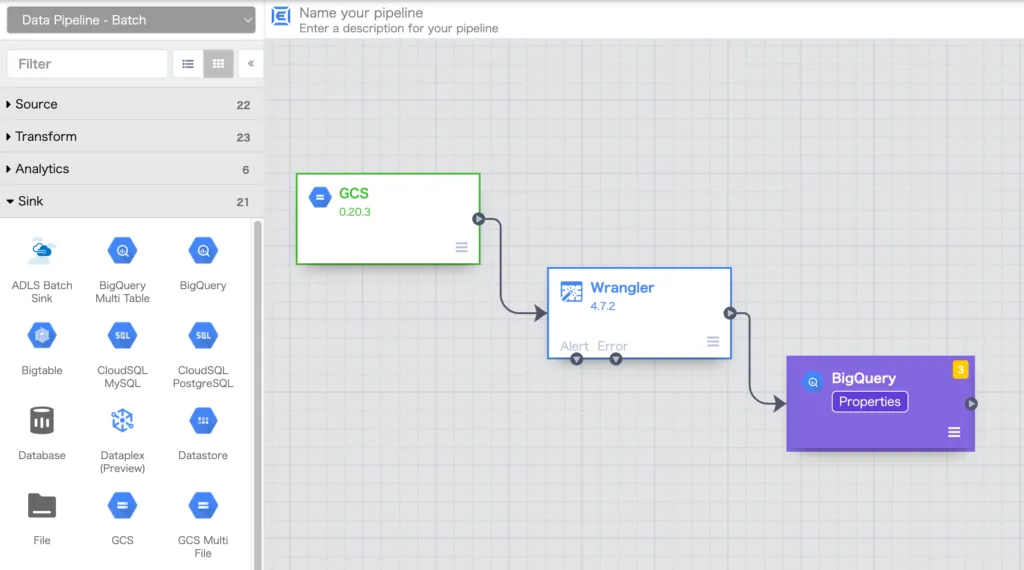Click the BigQuery node error count badge

[x=960, y=370]
